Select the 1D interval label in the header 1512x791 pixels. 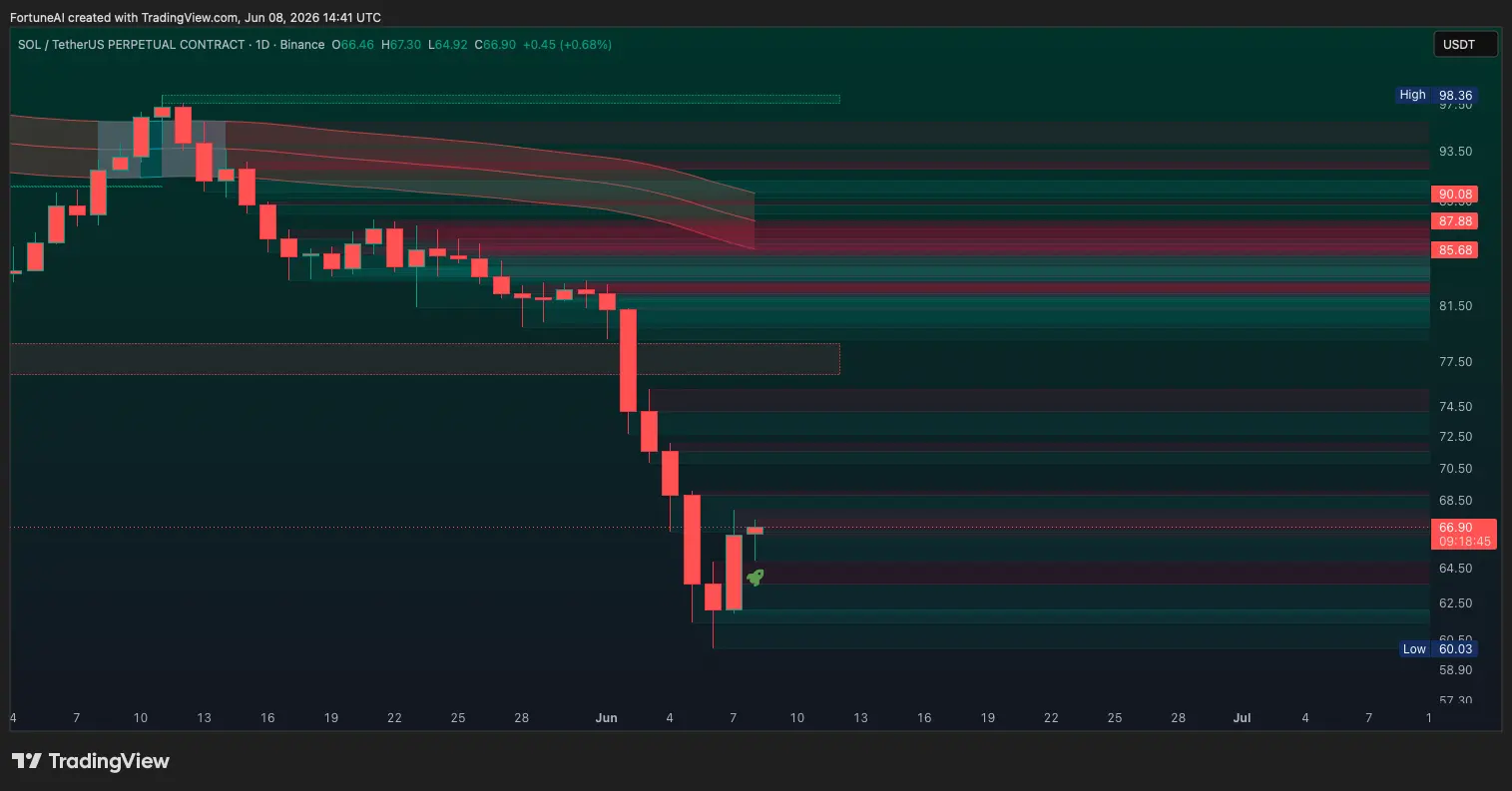[x=262, y=45]
